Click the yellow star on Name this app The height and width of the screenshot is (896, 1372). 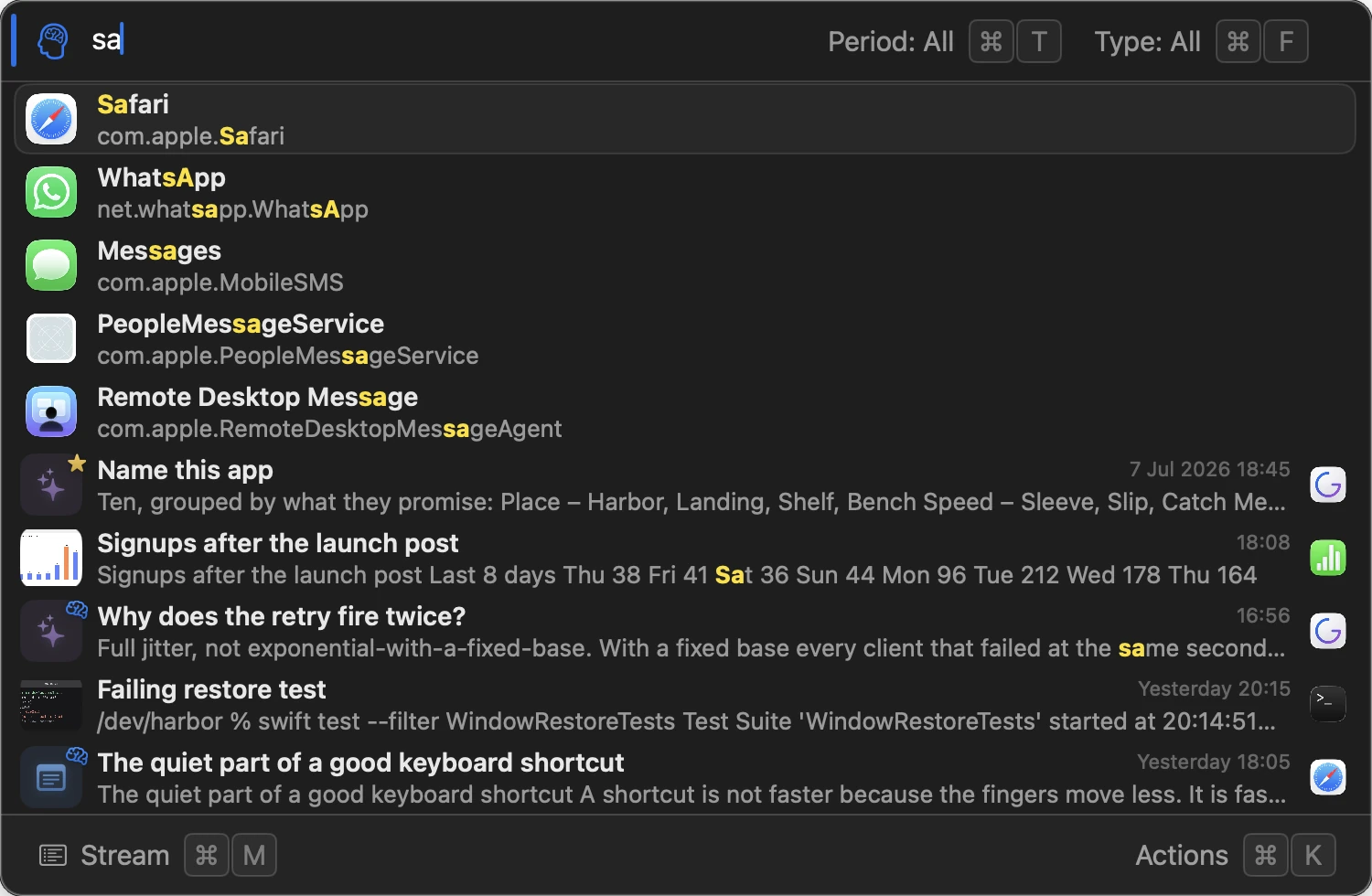(77, 463)
